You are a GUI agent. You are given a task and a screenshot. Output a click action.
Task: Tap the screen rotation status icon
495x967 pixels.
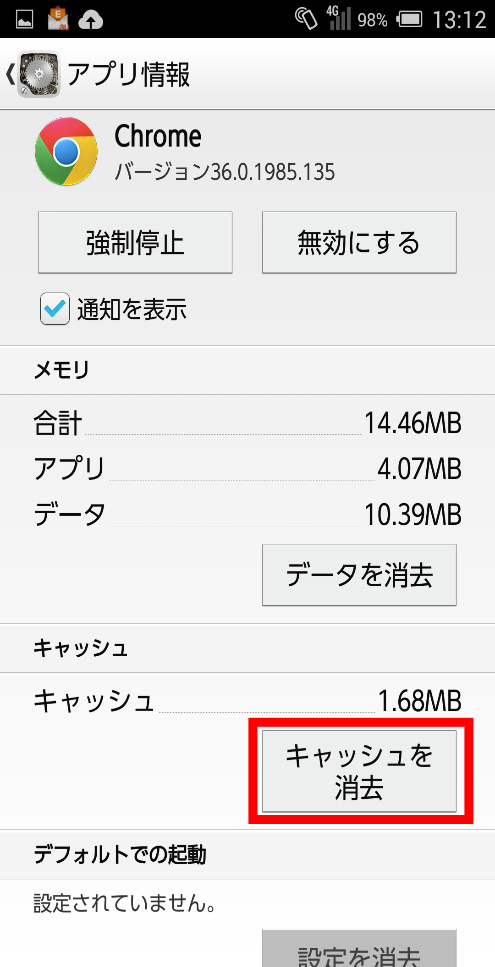305,19
